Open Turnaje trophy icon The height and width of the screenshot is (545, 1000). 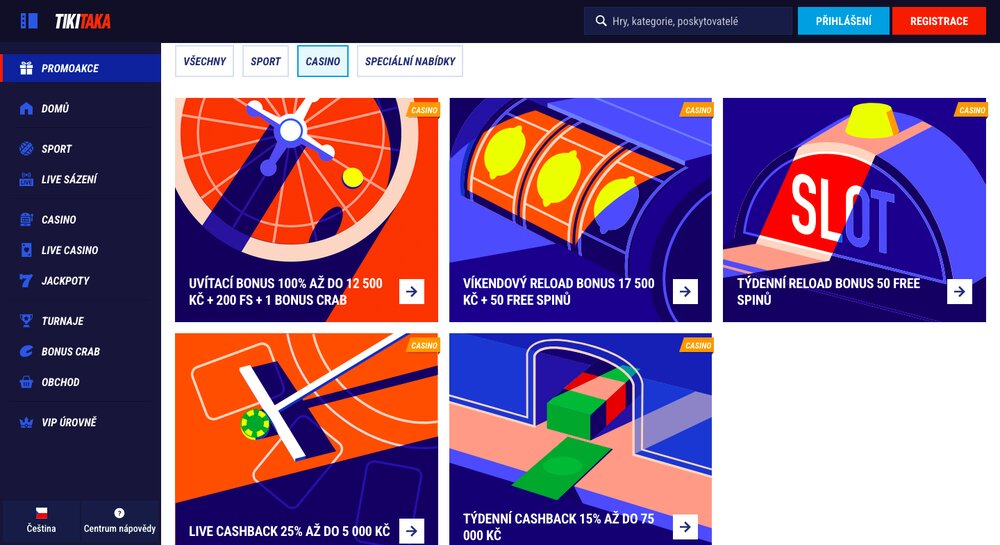(x=26, y=321)
